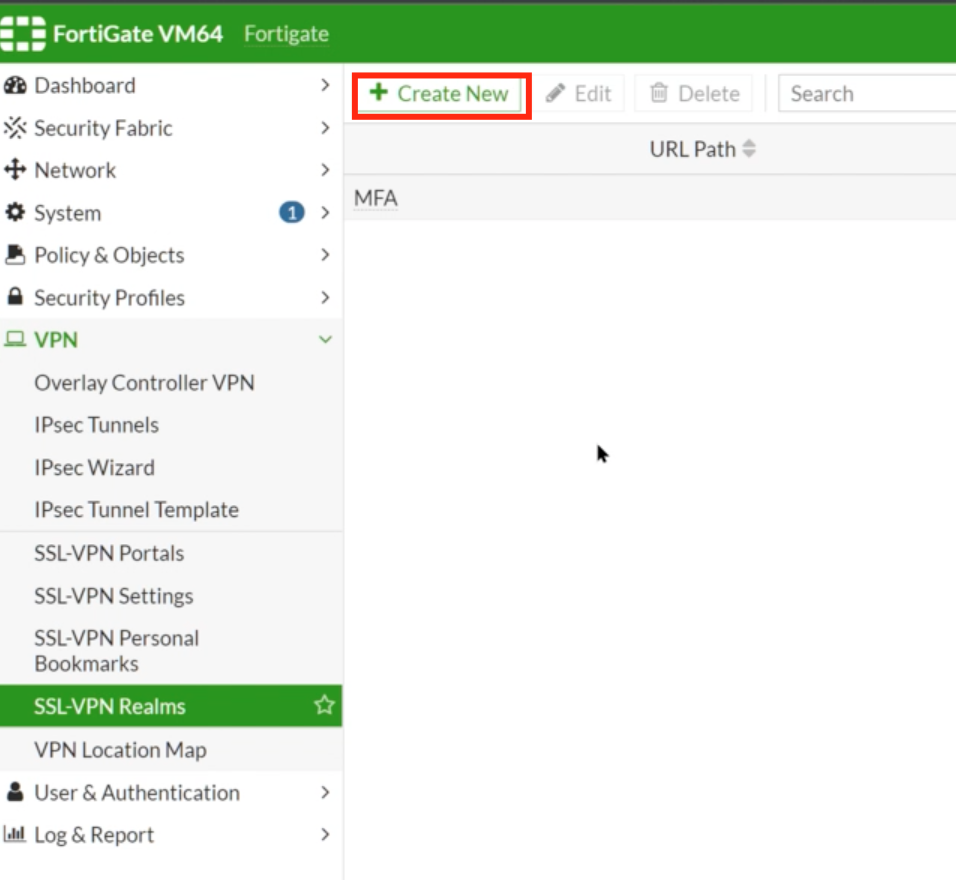The width and height of the screenshot is (956, 880).
Task: Click the Create New button
Action: 438,93
